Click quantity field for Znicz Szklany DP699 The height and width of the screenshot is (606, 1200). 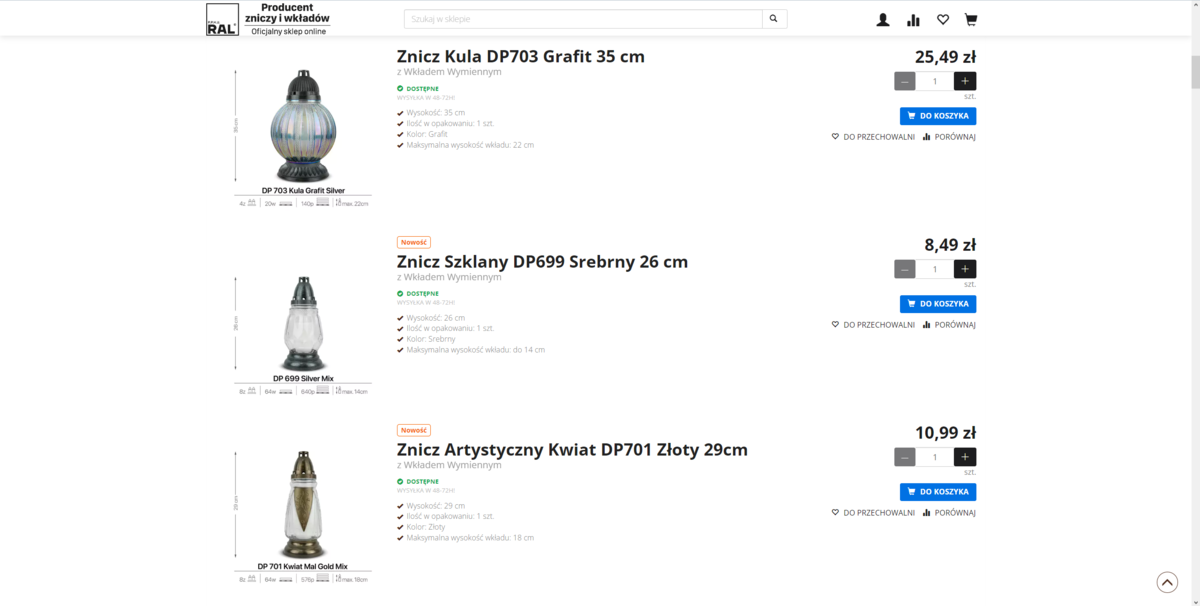pos(935,269)
